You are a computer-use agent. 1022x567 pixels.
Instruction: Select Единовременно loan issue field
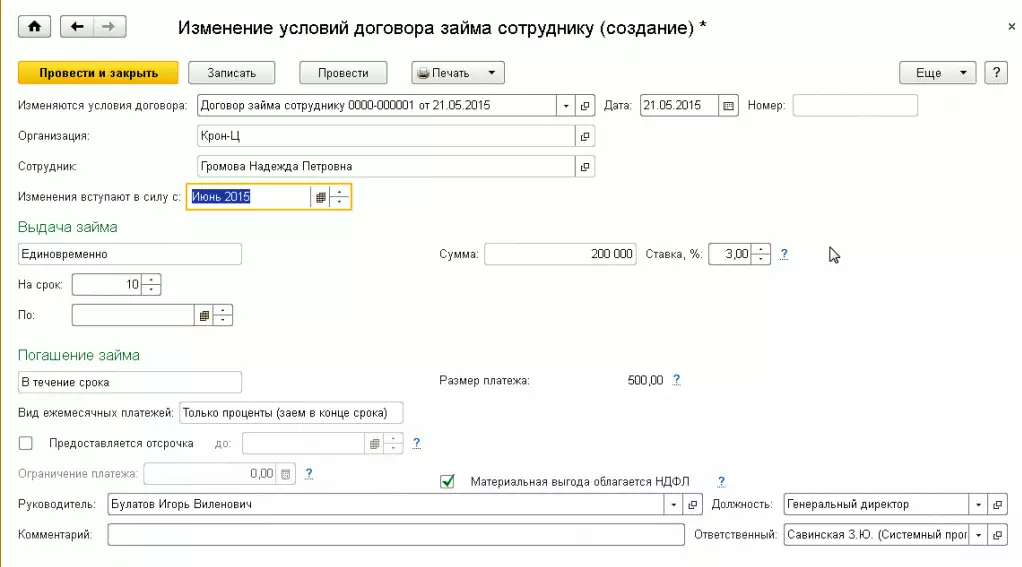tap(130, 254)
